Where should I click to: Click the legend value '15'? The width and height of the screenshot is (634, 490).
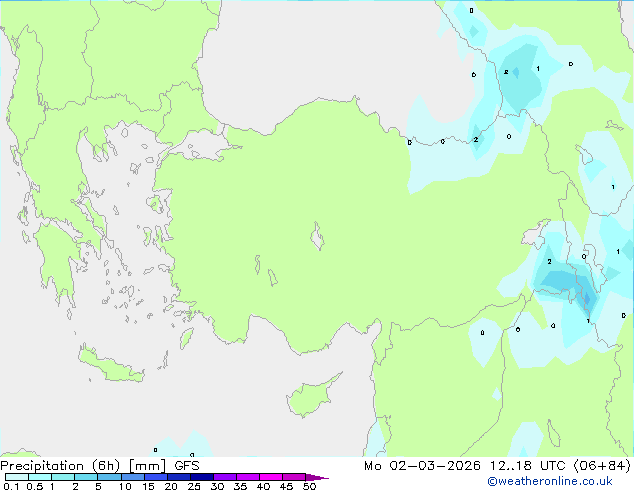point(148,486)
